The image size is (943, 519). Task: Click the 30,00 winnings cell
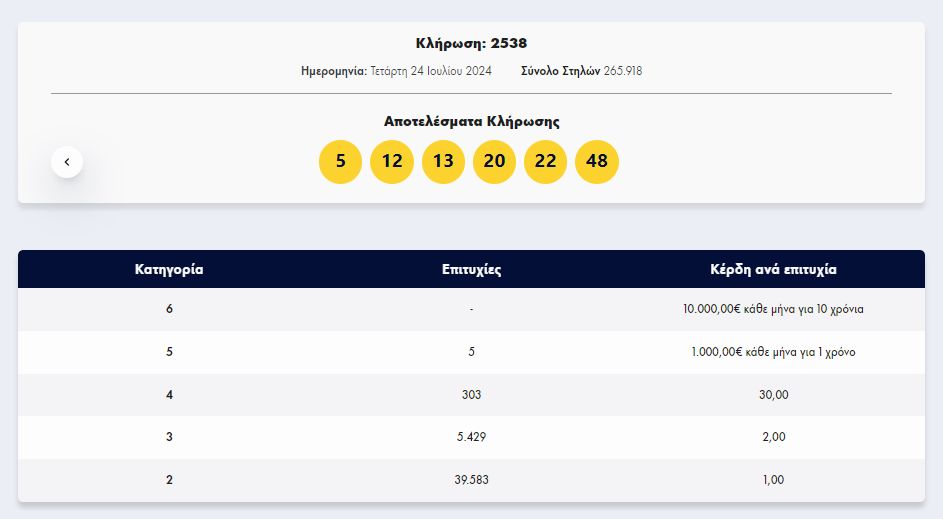point(773,395)
